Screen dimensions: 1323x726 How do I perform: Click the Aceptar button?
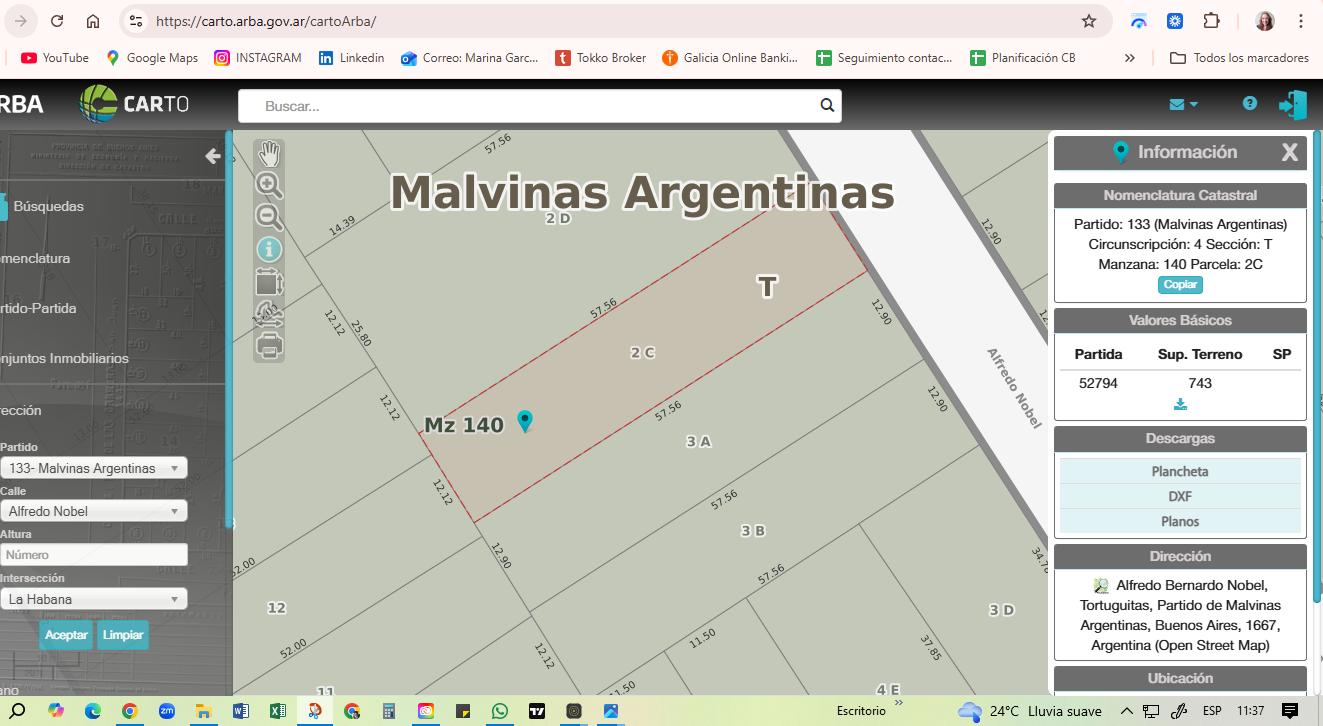pyautogui.click(x=66, y=635)
